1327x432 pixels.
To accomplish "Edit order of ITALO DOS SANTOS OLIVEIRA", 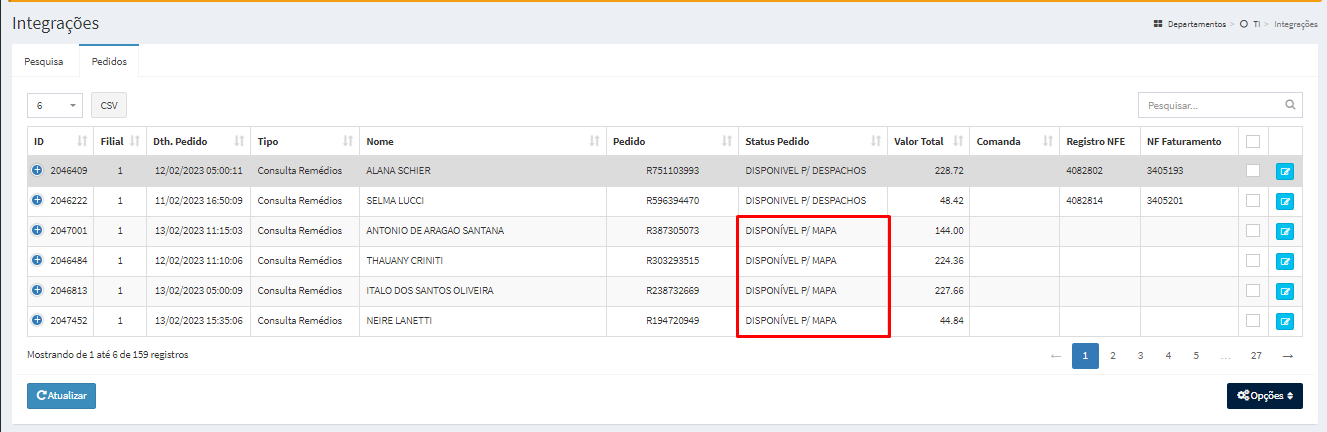I will coord(1285,292).
